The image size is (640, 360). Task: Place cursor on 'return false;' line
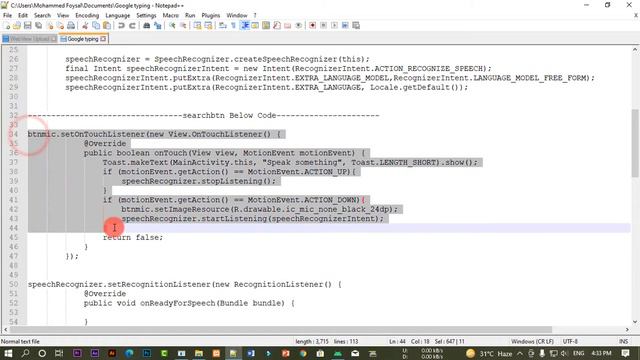click(133, 237)
